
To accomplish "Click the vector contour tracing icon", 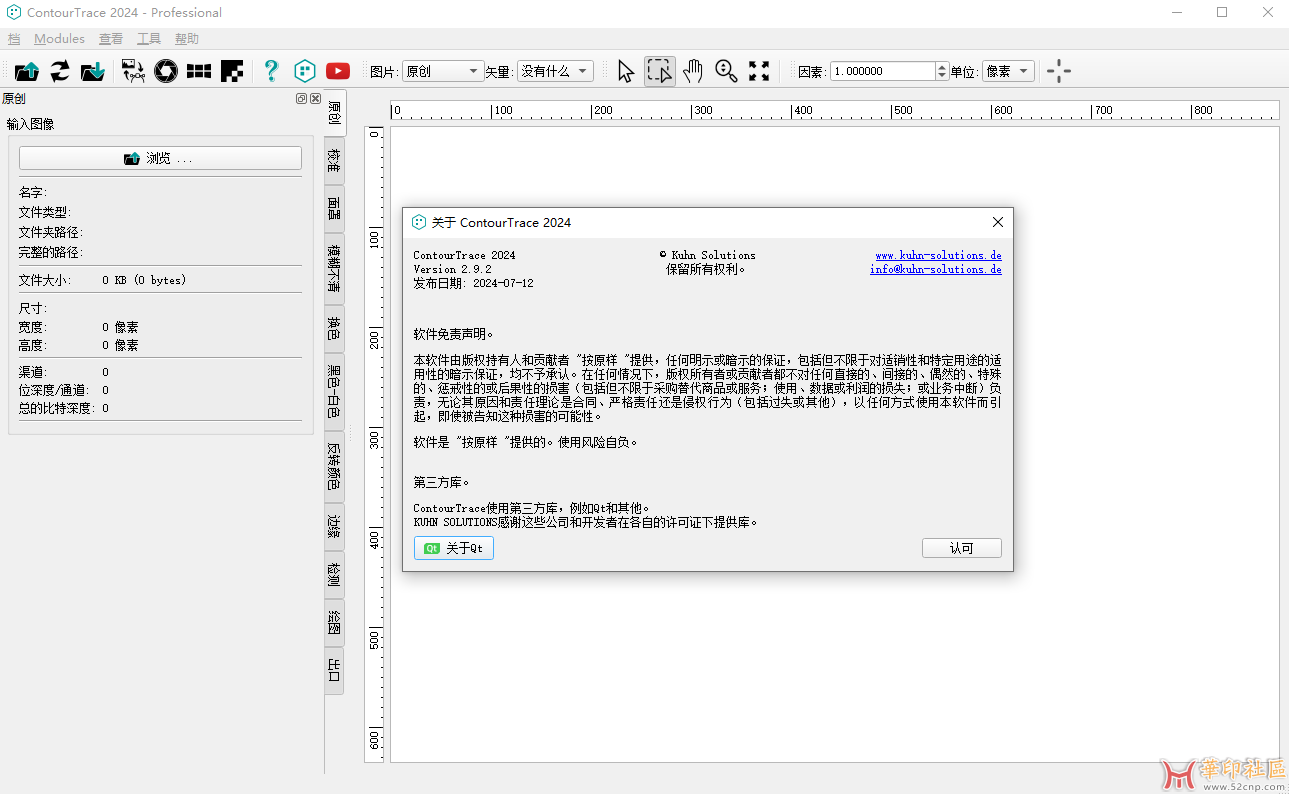I will coord(133,71).
